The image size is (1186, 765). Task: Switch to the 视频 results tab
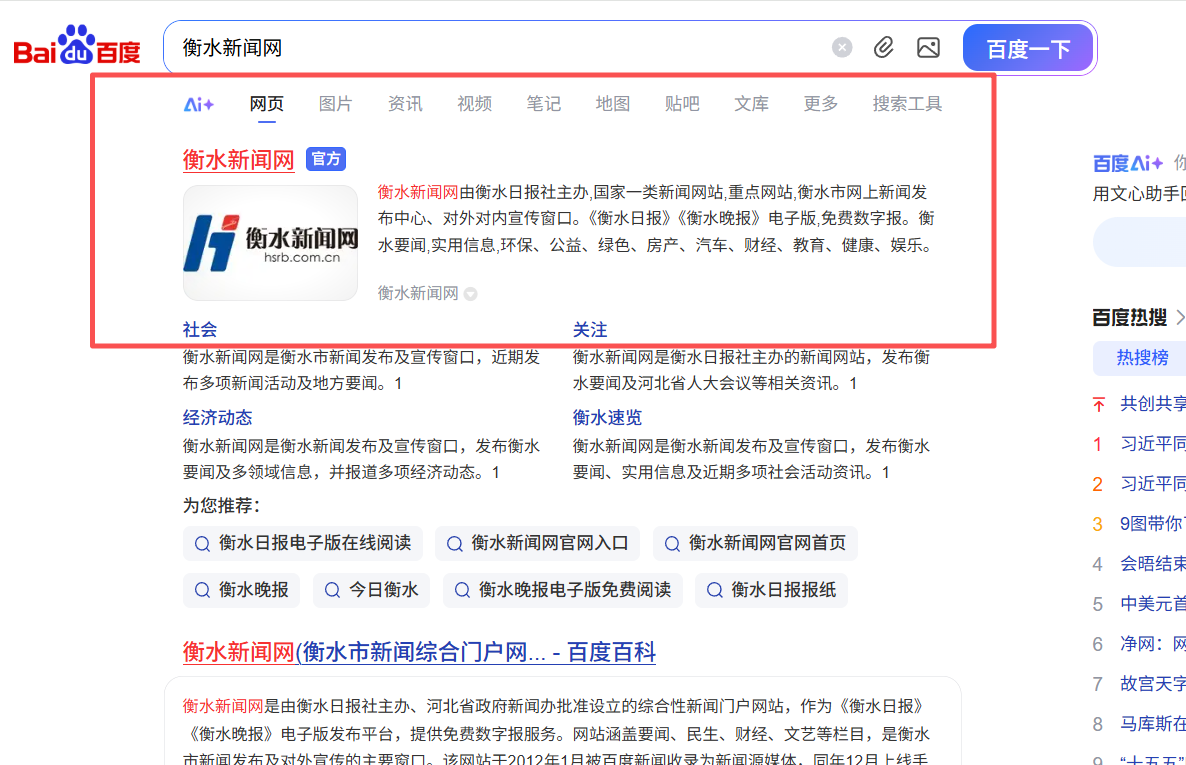473,103
